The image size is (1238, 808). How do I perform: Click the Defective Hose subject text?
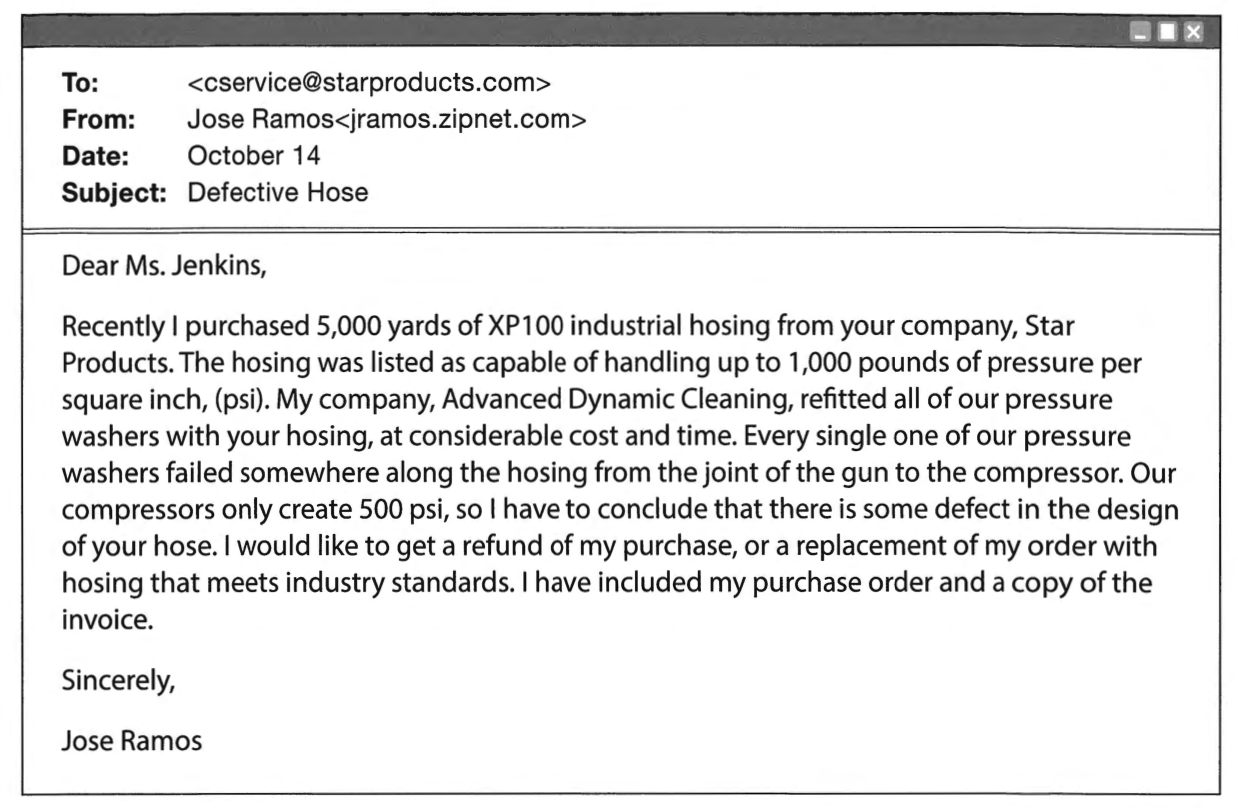tap(278, 191)
